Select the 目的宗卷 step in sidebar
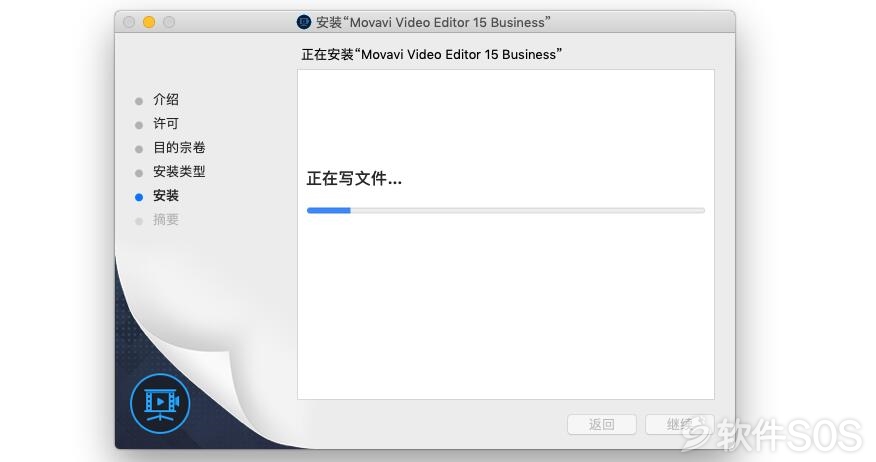The image size is (876, 462). [x=179, y=148]
